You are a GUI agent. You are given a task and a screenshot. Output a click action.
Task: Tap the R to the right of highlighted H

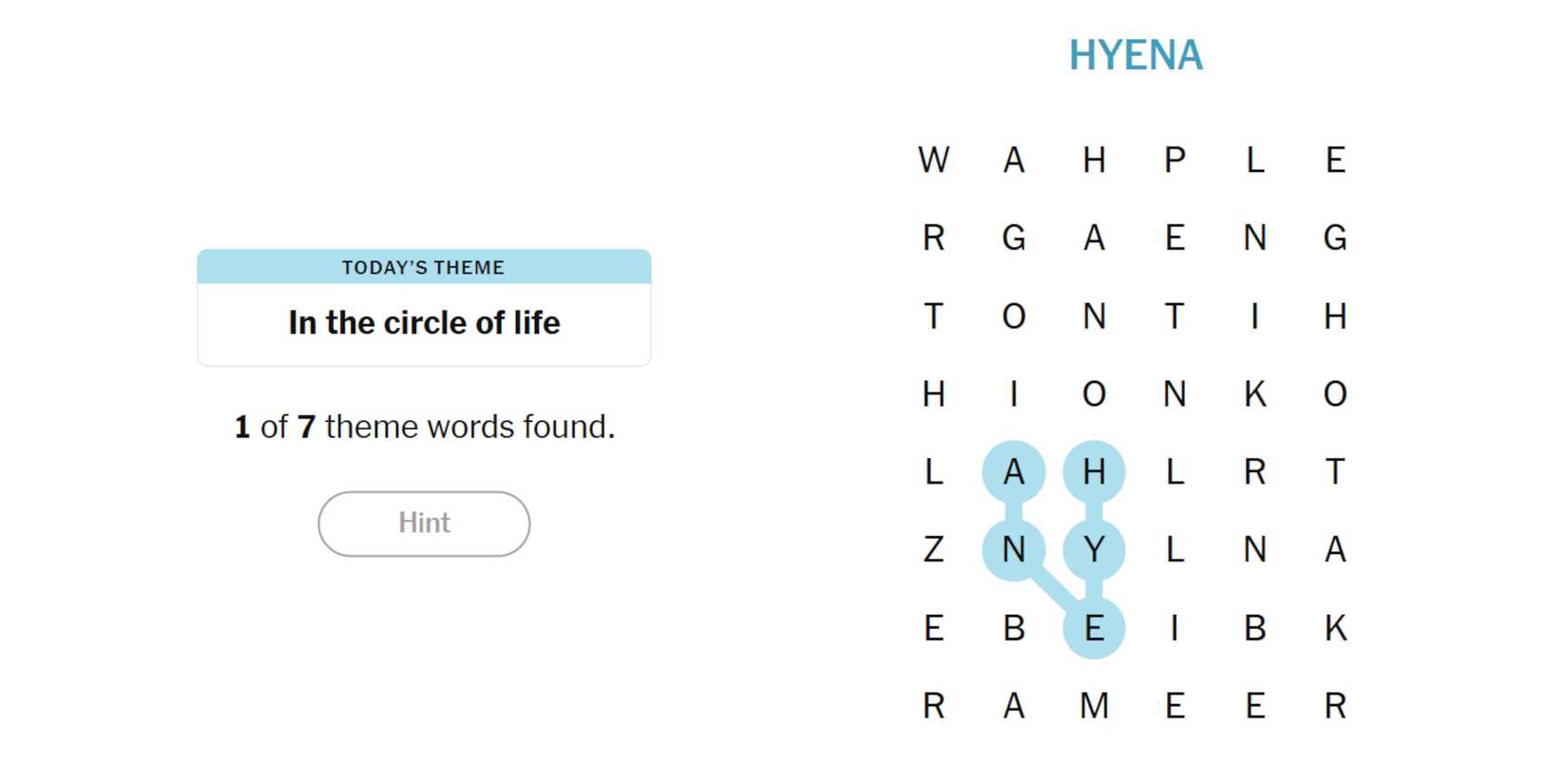(x=1254, y=471)
